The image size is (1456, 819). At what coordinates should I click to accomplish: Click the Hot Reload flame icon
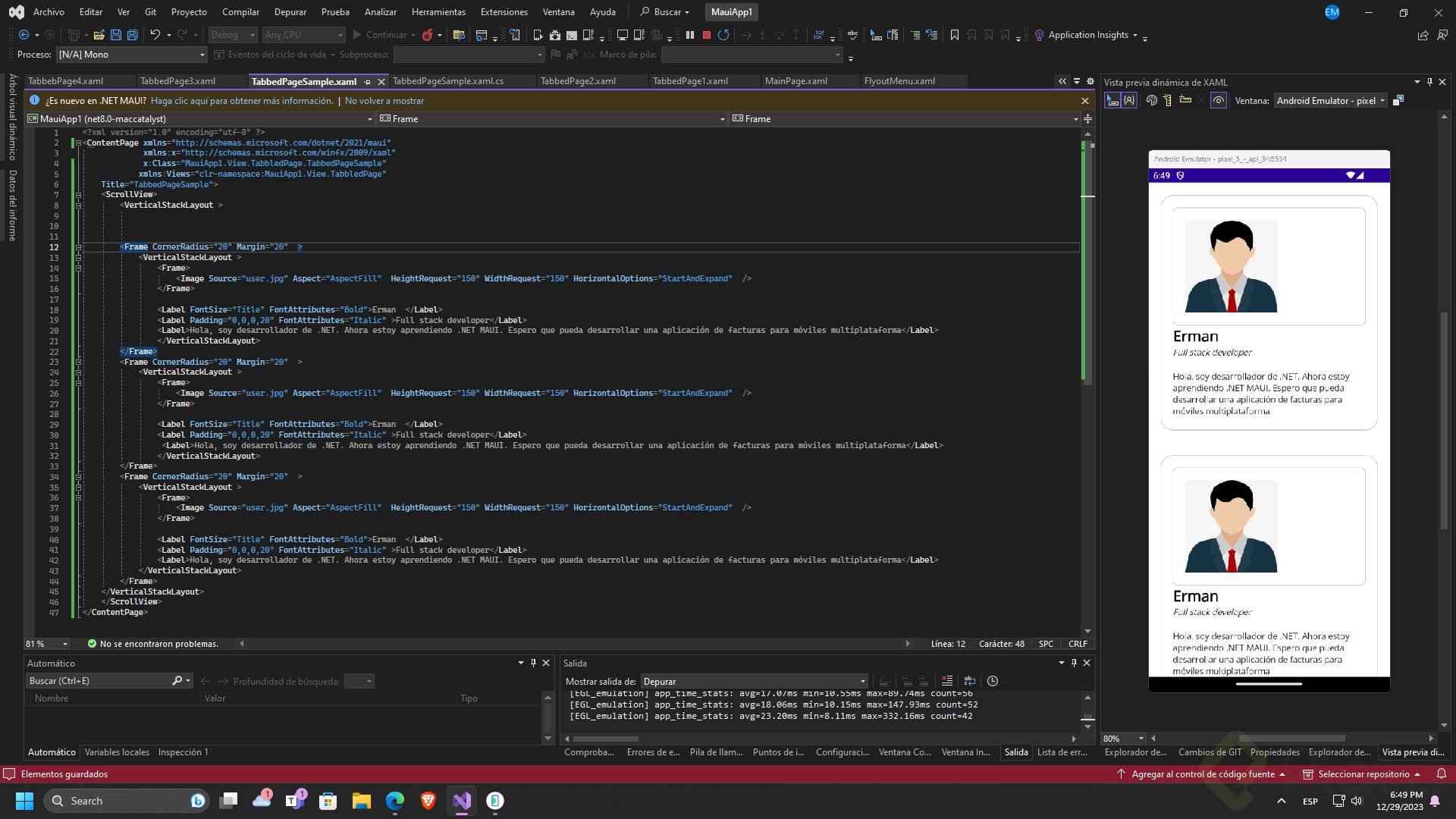(x=428, y=35)
